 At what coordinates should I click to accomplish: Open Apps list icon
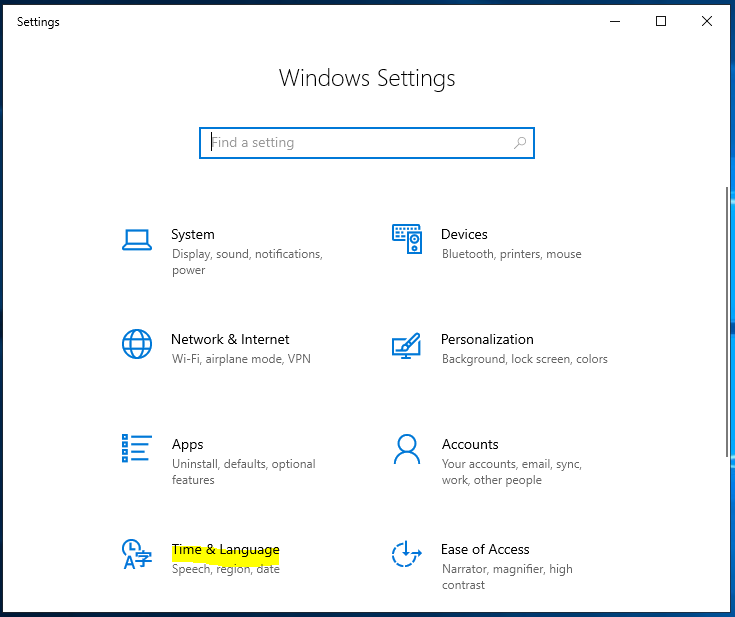pos(137,448)
